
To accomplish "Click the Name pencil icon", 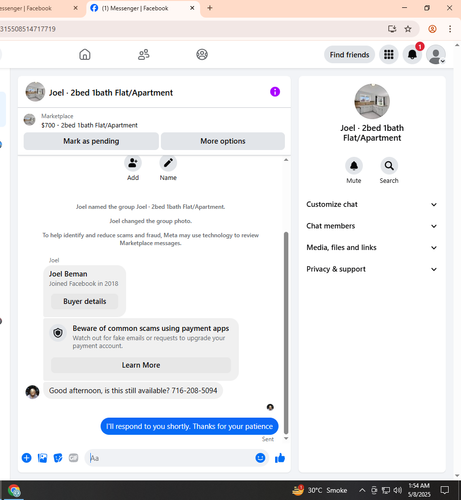I will [x=168, y=163].
